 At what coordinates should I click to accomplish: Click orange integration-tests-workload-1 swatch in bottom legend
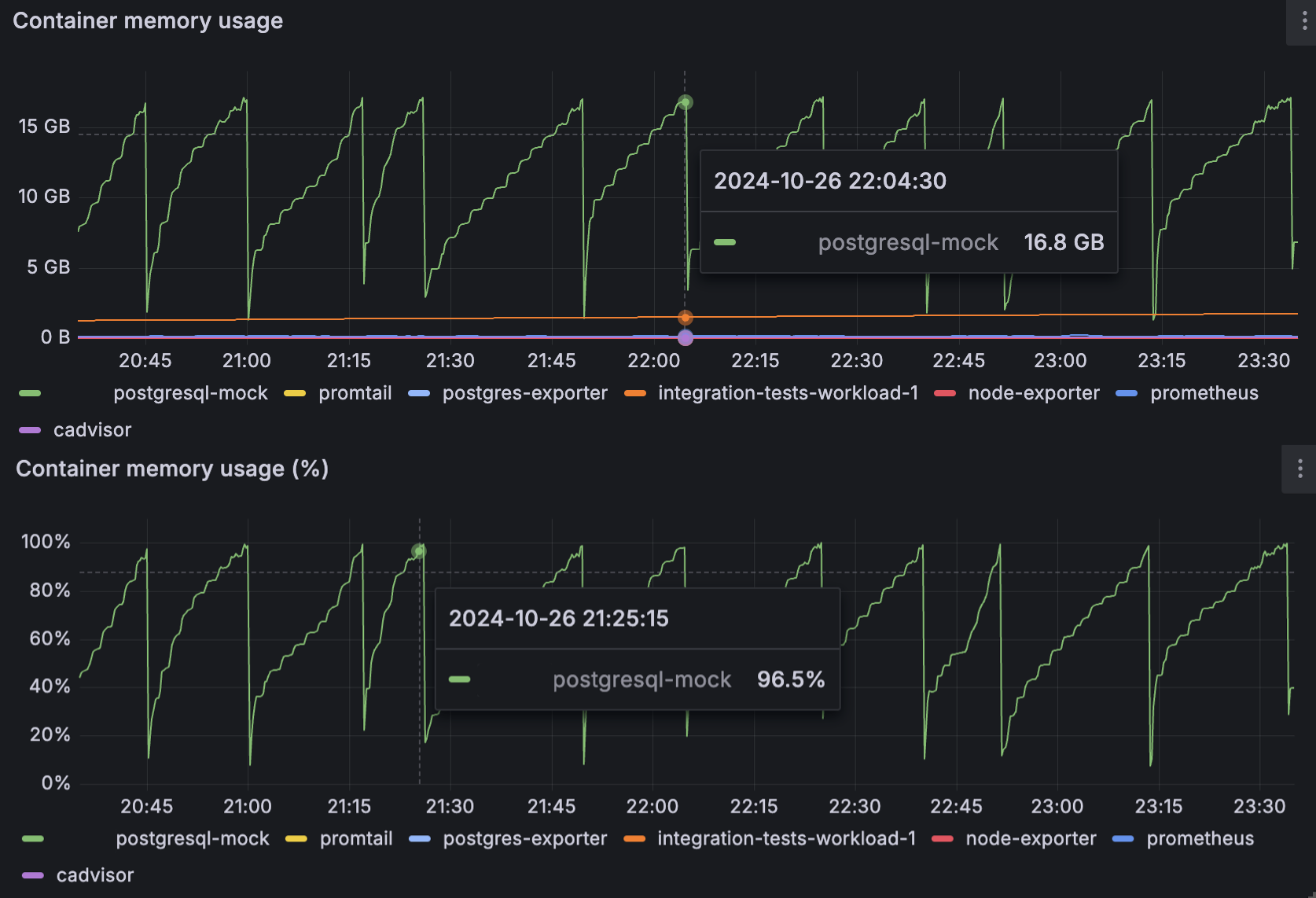click(634, 839)
